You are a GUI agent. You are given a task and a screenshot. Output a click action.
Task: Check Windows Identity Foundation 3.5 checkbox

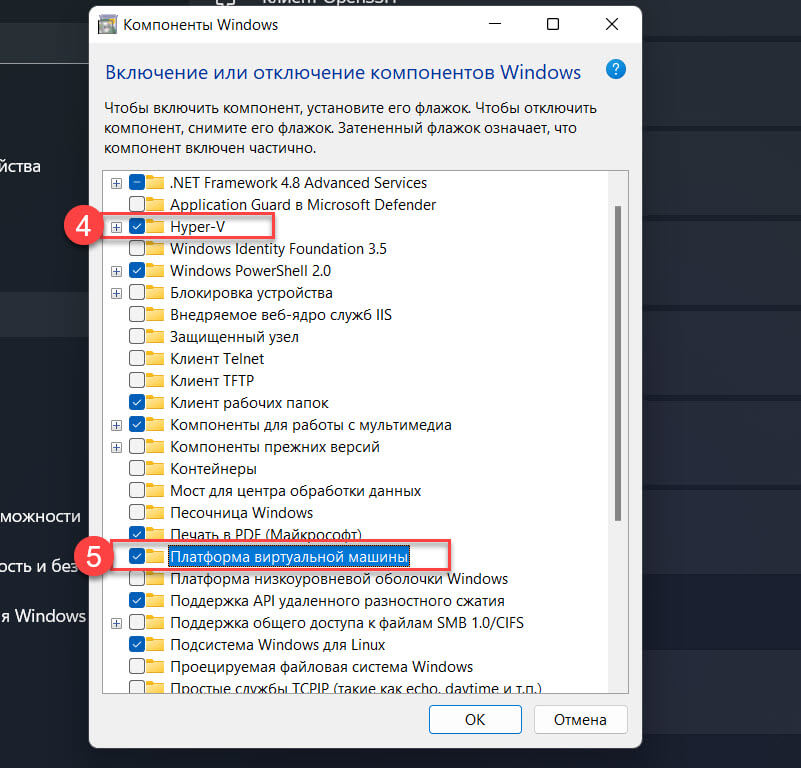(x=137, y=248)
